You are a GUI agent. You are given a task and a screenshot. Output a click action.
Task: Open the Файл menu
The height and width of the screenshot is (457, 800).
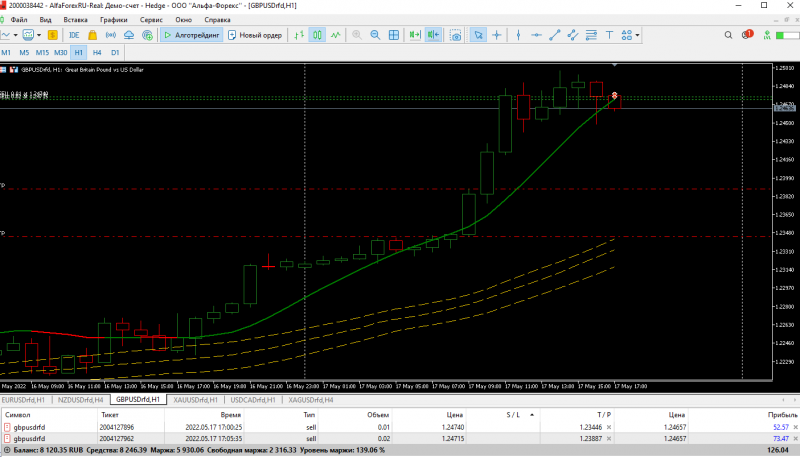19,20
